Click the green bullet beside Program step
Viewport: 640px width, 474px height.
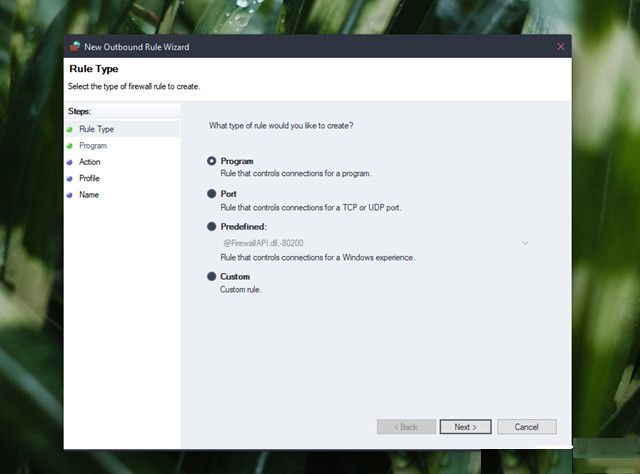(70, 146)
